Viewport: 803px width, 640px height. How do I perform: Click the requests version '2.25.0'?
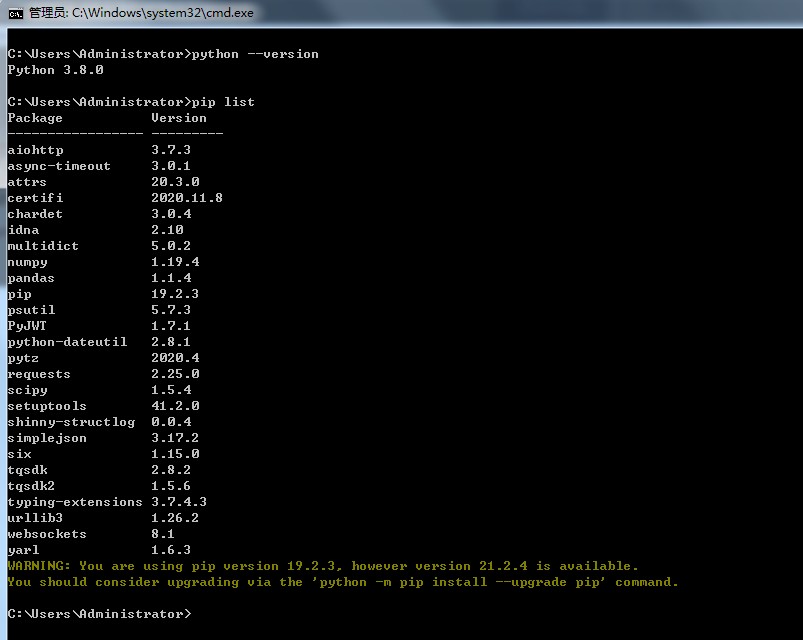coord(175,374)
